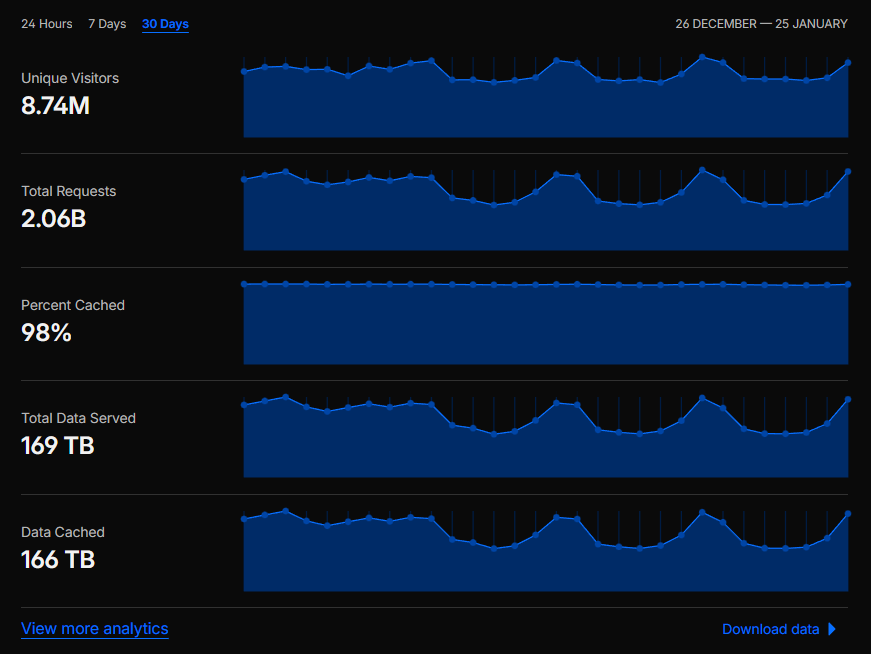Click the Download data link text

[x=770, y=629]
